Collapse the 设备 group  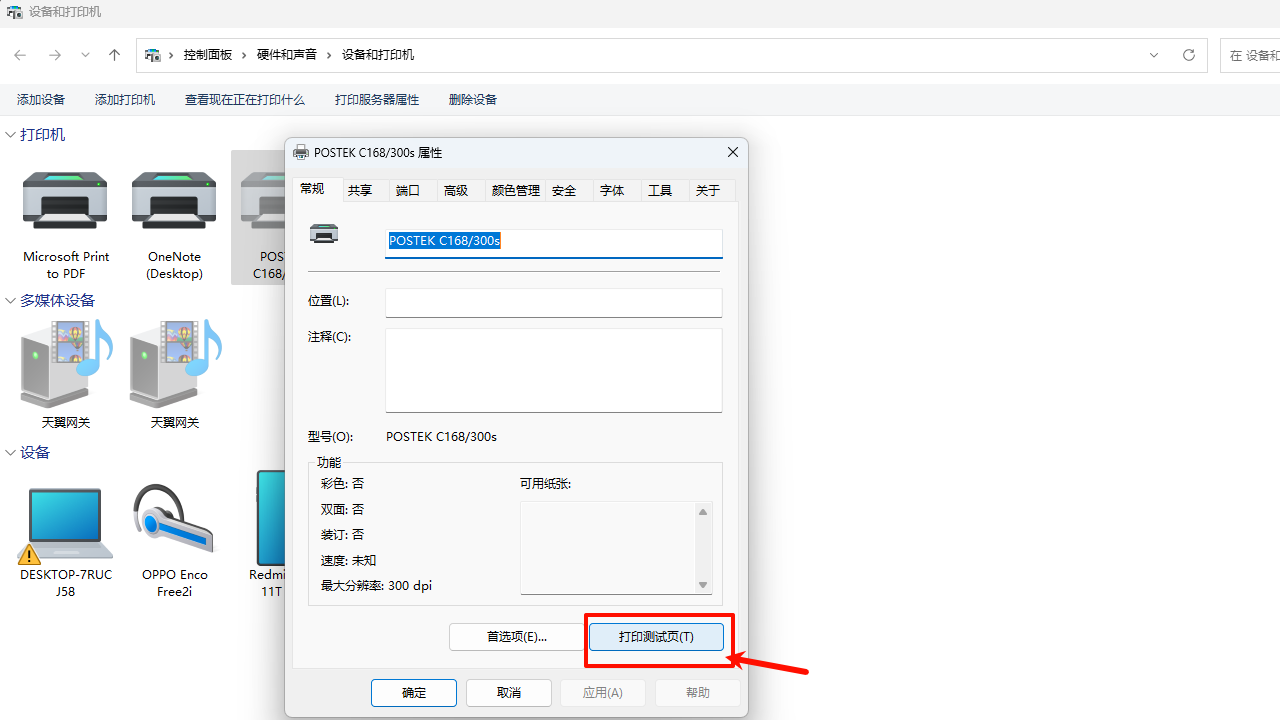click(11, 452)
